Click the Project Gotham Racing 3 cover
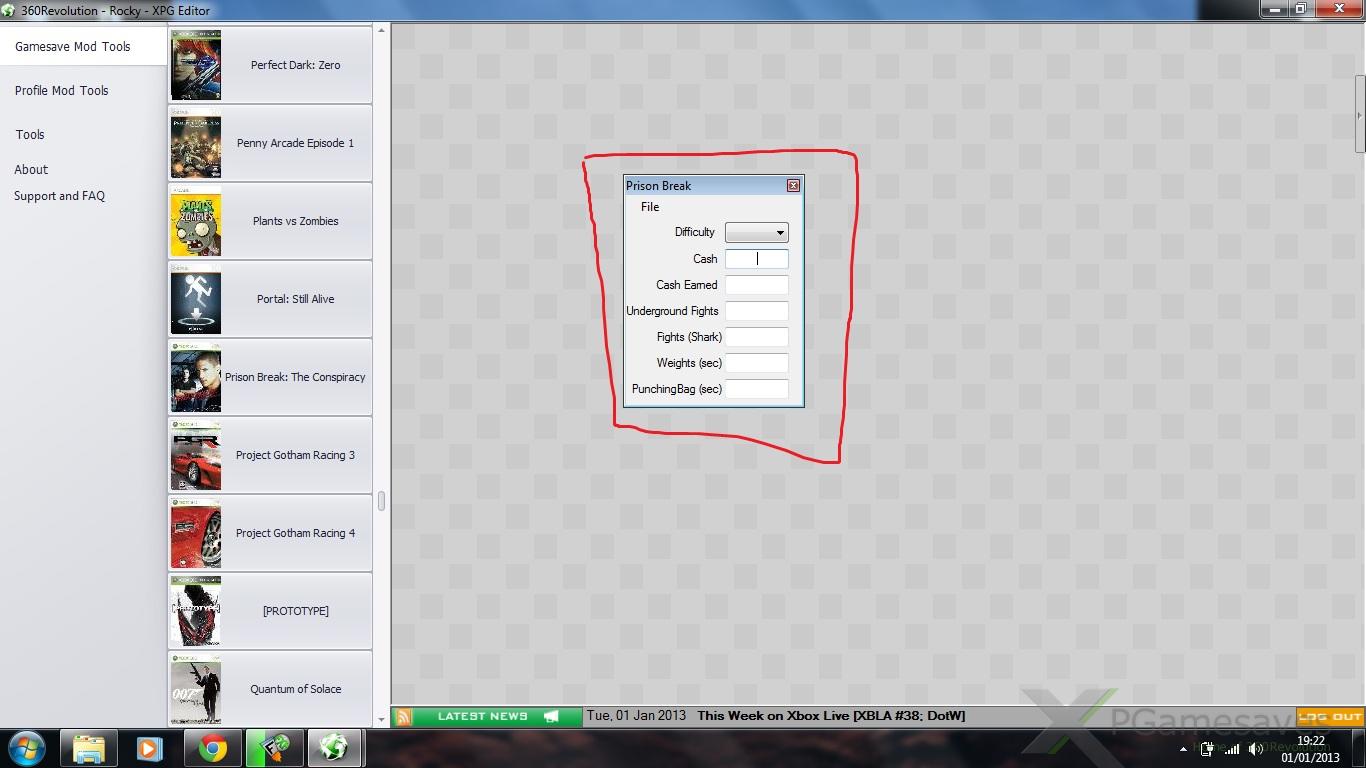Screen dimensions: 1366x768 coord(196,455)
